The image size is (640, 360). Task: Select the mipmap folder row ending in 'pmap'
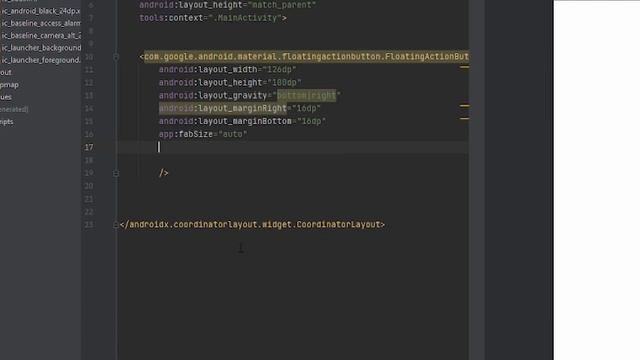point(9,85)
